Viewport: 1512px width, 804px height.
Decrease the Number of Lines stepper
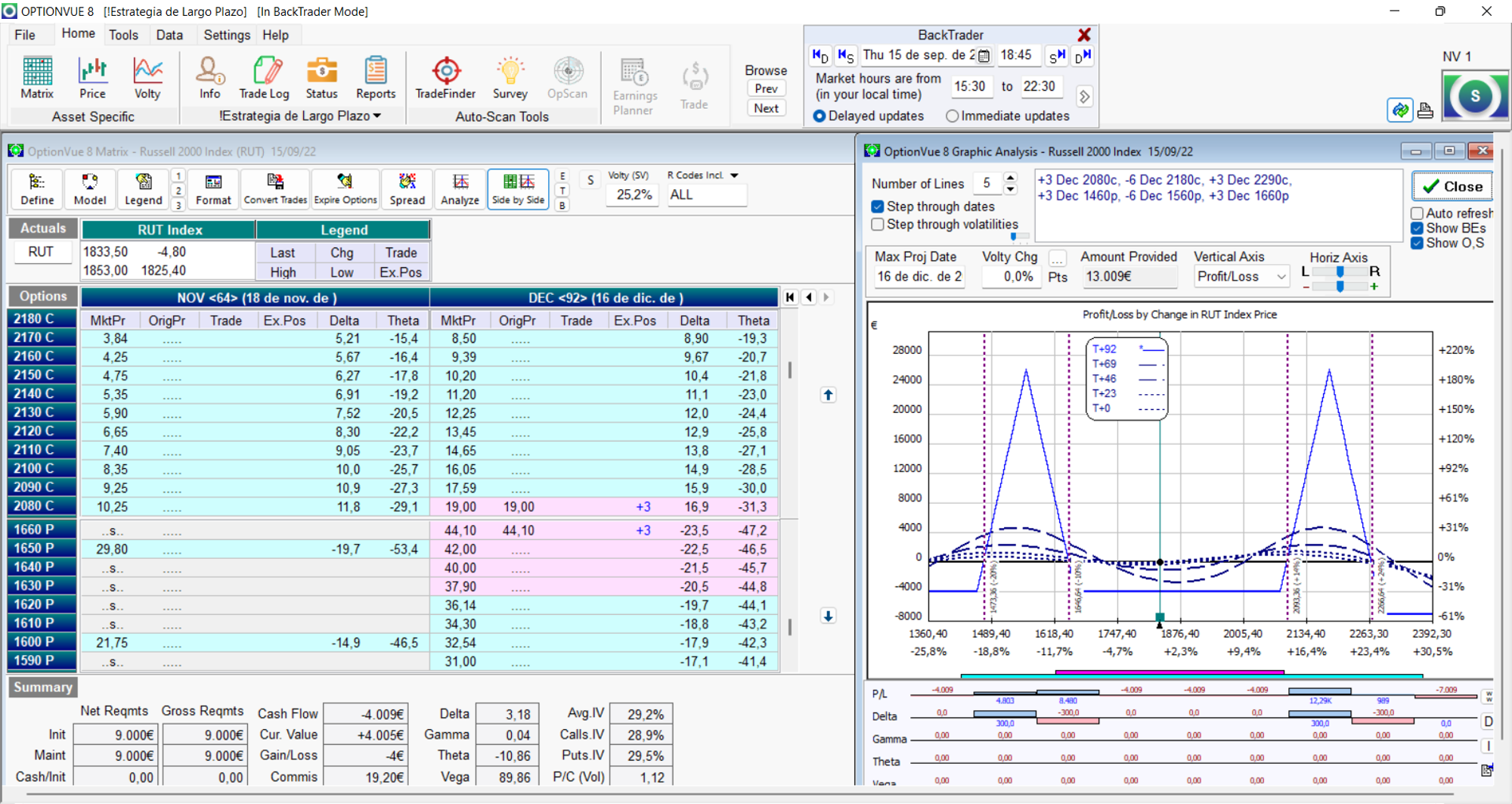pos(1011,189)
